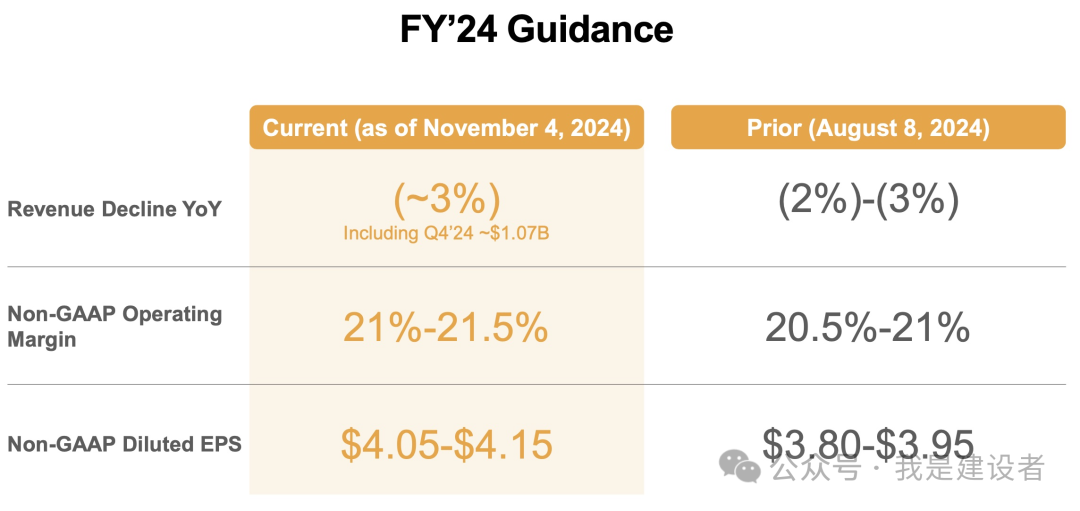Click the current (~3%) revenue decline value
This screenshot has width=1080, height=511.
tap(446, 200)
